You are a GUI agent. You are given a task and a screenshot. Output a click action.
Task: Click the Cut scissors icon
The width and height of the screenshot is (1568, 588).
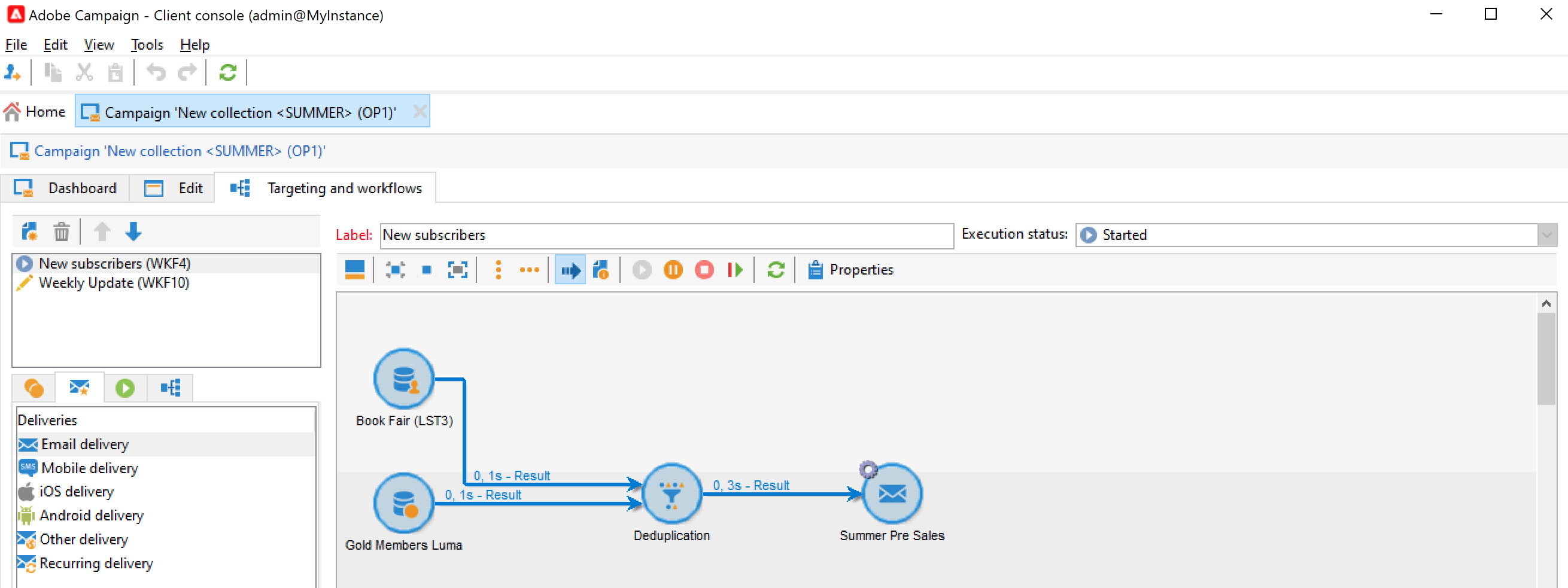84,73
